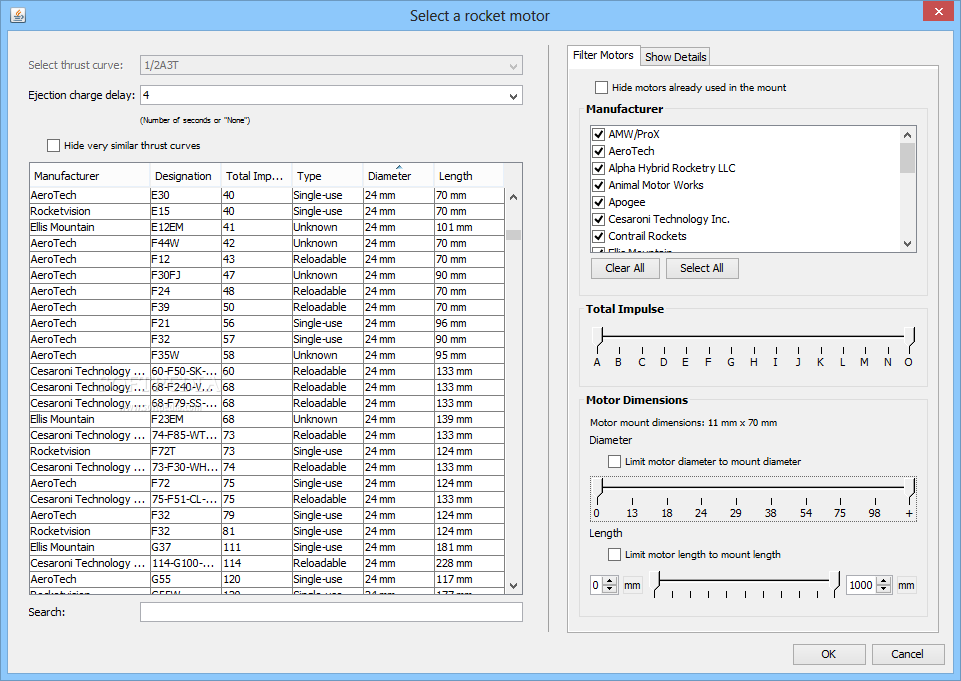Enable Hide motors already used in the mount
The image size is (961, 681).
[x=601, y=88]
